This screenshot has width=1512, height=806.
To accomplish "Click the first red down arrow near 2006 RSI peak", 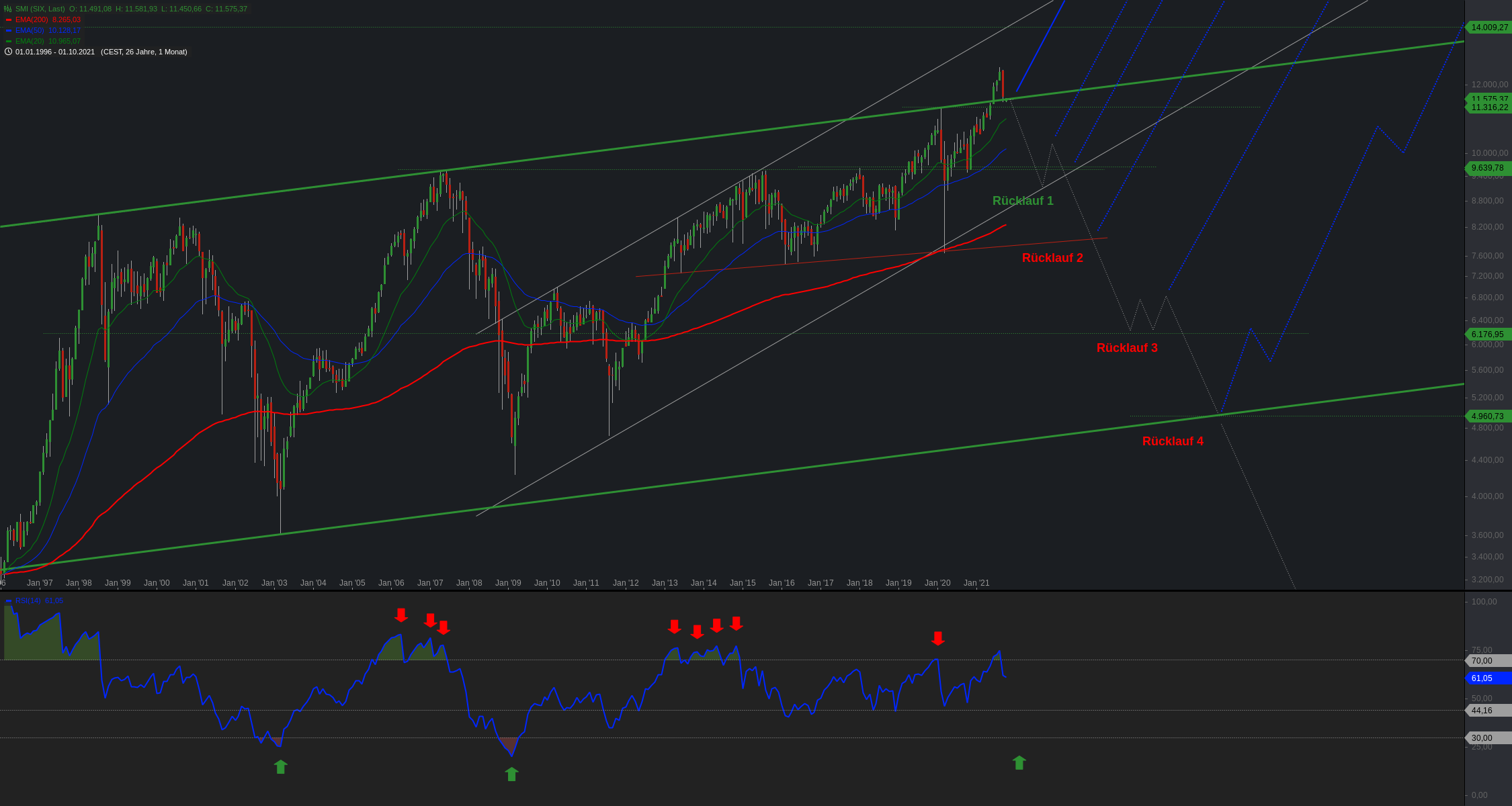I will (x=401, y=615).
